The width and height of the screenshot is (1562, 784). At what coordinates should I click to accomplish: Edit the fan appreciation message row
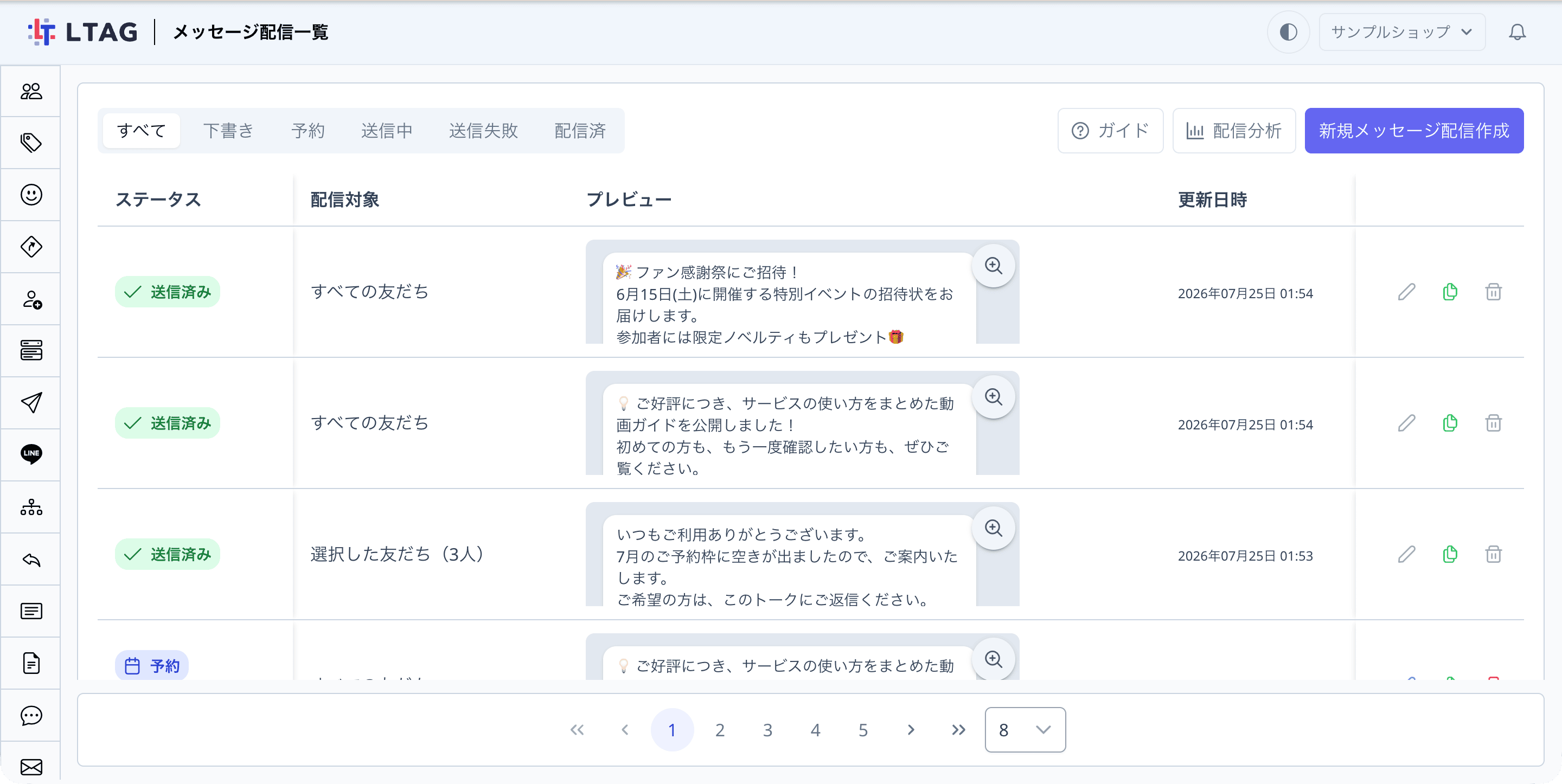point(1407,292)
